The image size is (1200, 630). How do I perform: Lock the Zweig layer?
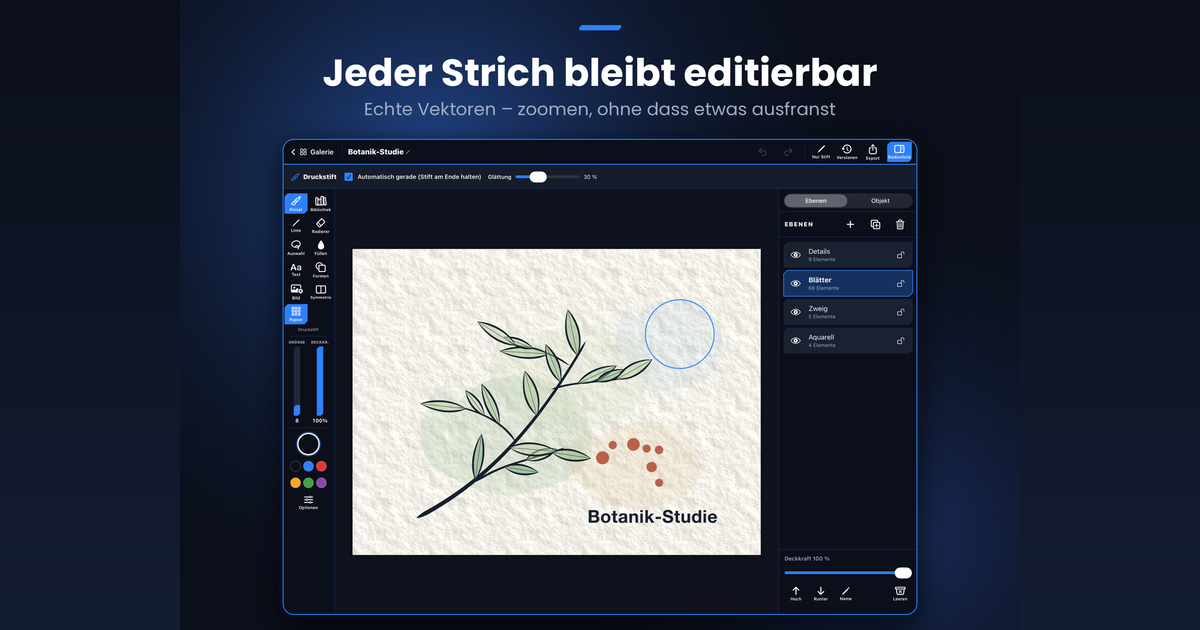pyautogui.click(x=901, y=313)
